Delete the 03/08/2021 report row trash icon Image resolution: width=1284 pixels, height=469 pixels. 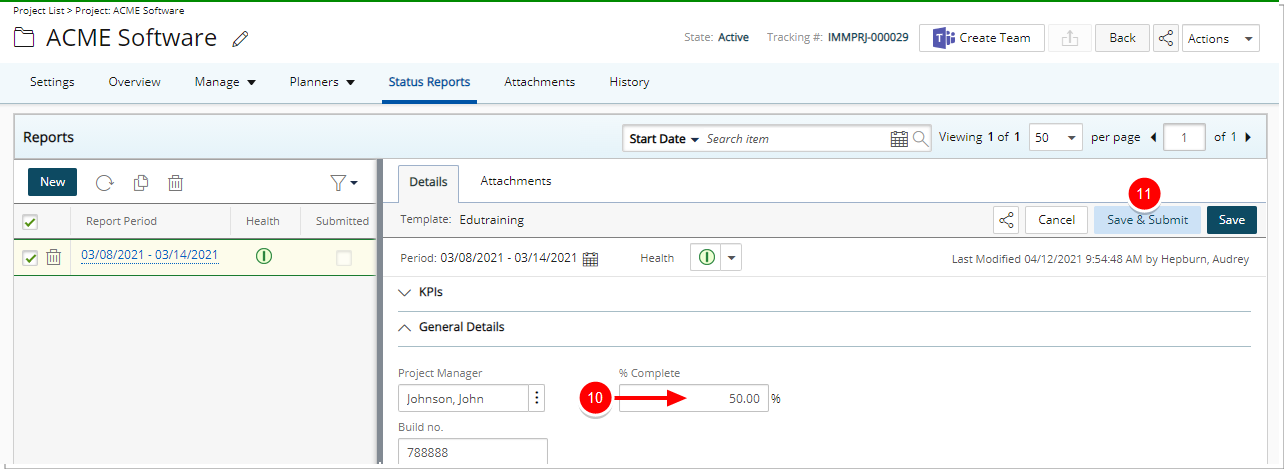click(x=54, y=257)
